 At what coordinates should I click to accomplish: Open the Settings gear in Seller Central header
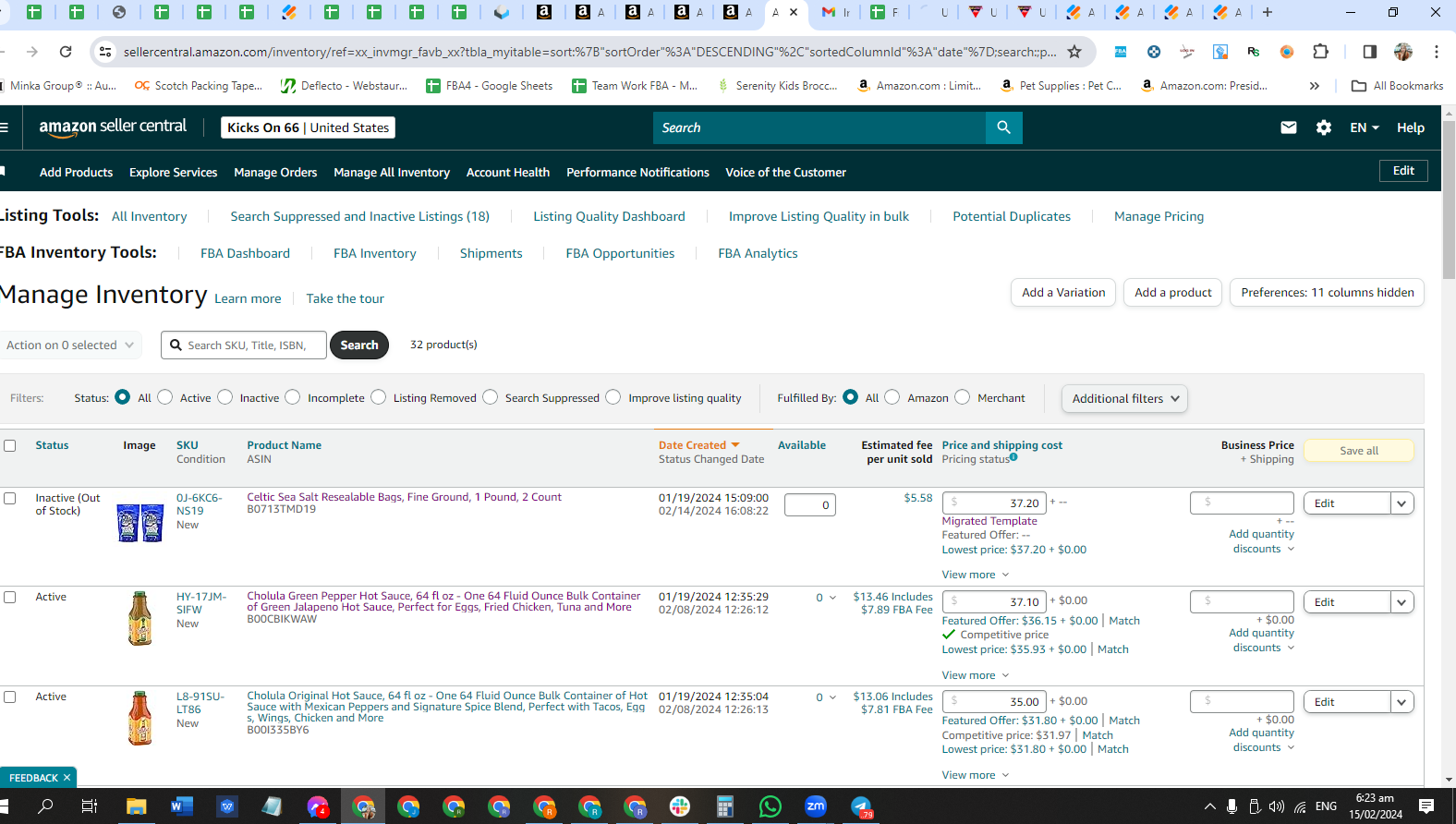click(1324, 127)
